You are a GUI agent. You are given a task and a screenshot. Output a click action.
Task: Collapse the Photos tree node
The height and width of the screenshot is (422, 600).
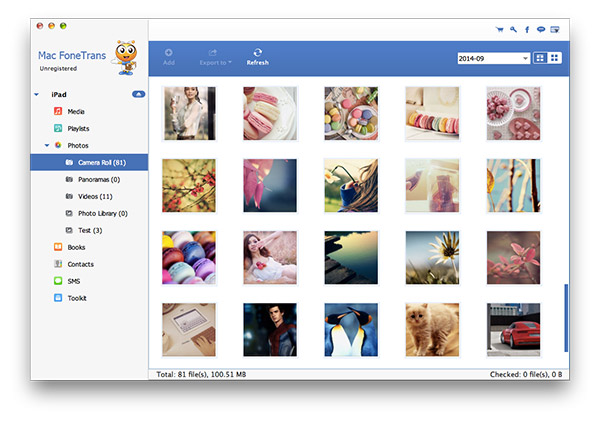coord(46,145)
